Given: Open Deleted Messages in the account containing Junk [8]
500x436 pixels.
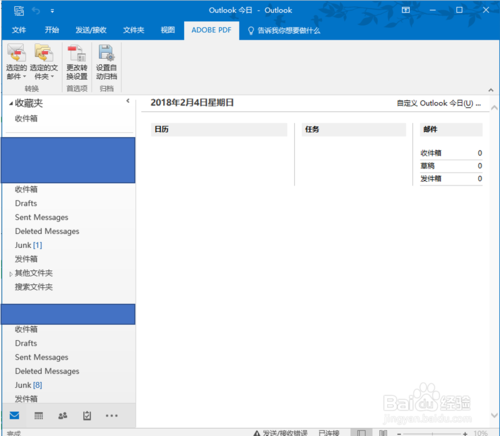Looking at the screenshot, I should 47,371.
